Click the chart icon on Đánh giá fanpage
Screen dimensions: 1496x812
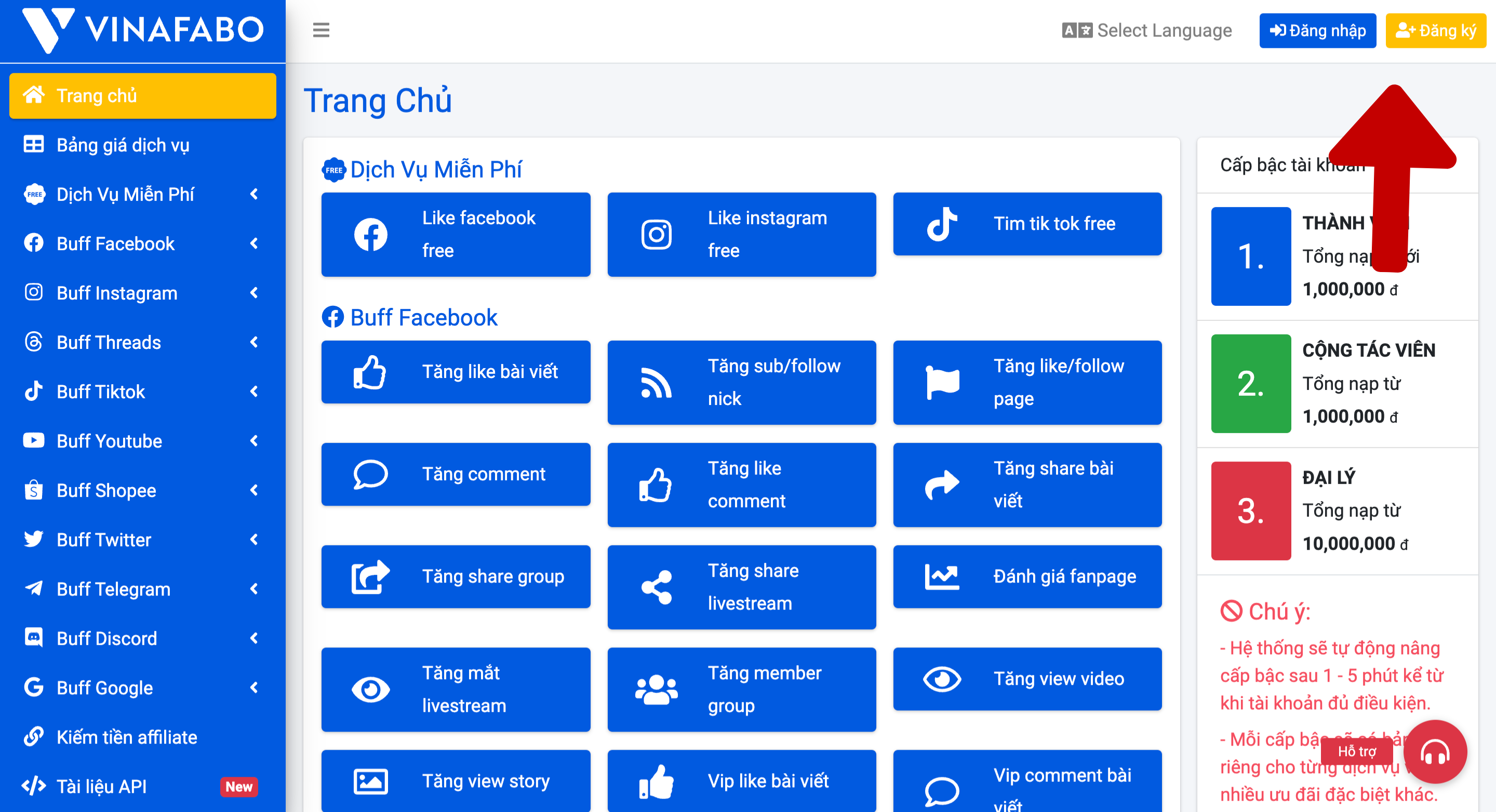(941, 576)
